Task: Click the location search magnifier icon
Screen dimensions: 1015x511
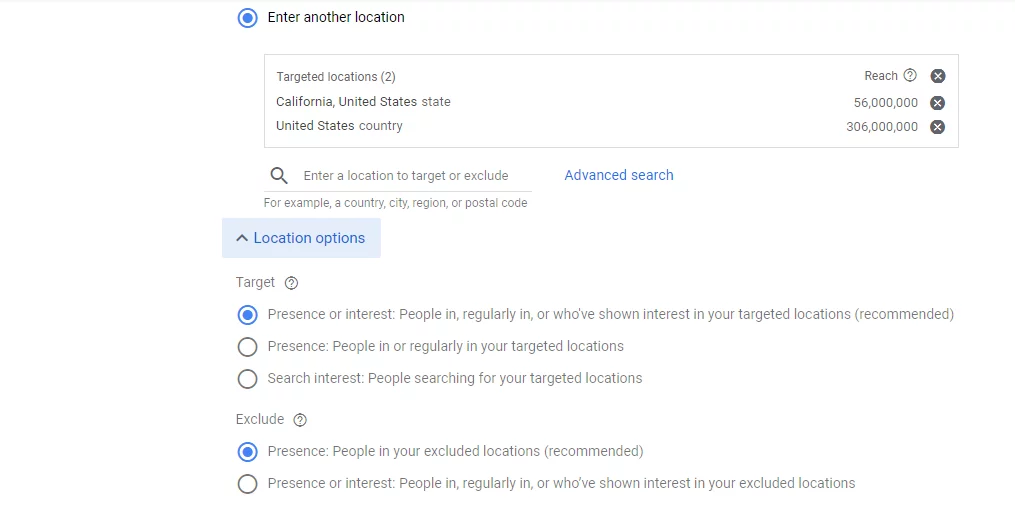Action: (279, 176)
